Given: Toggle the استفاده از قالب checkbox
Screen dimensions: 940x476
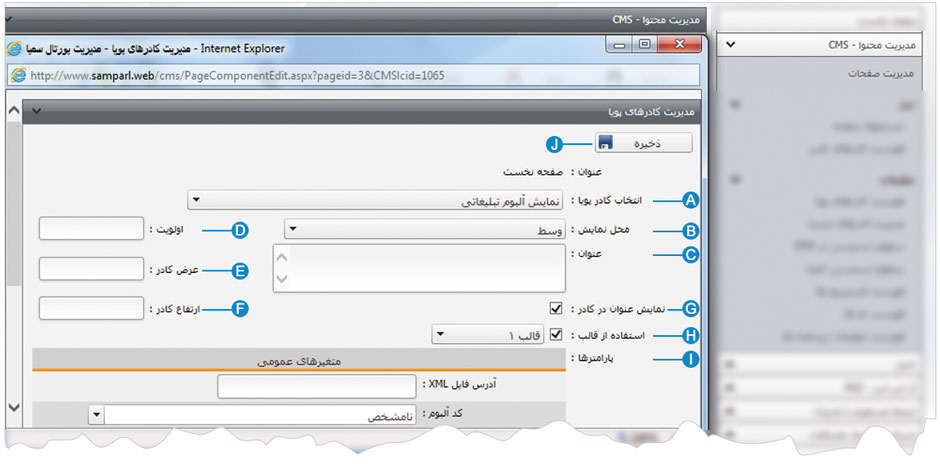Looking at the screenshot, I should coord(555,335).
